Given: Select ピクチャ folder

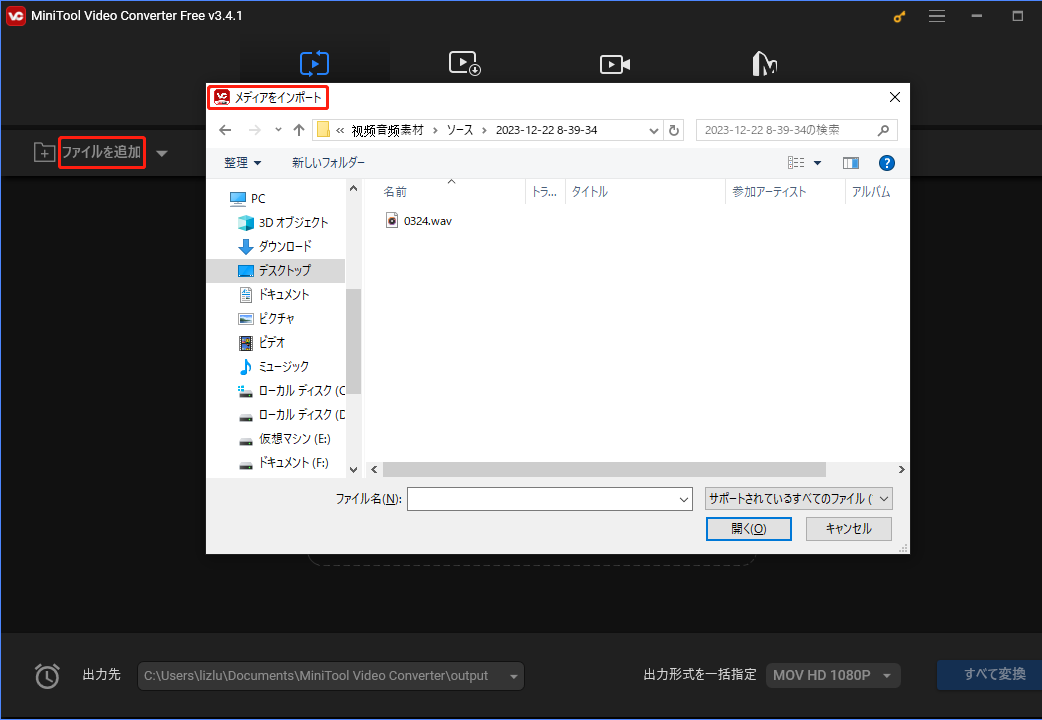Looking at the screenshot, I should [x=266, y=318].
